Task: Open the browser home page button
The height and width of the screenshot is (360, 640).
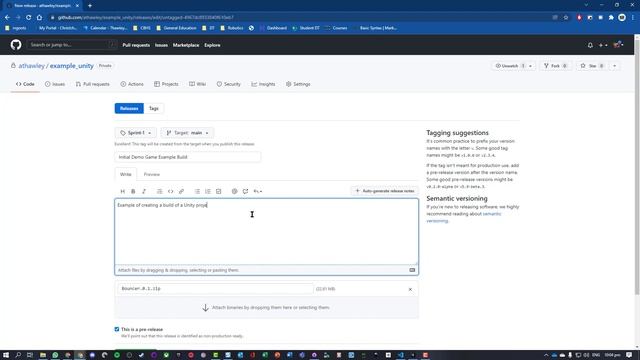Action: pos(39,18)
